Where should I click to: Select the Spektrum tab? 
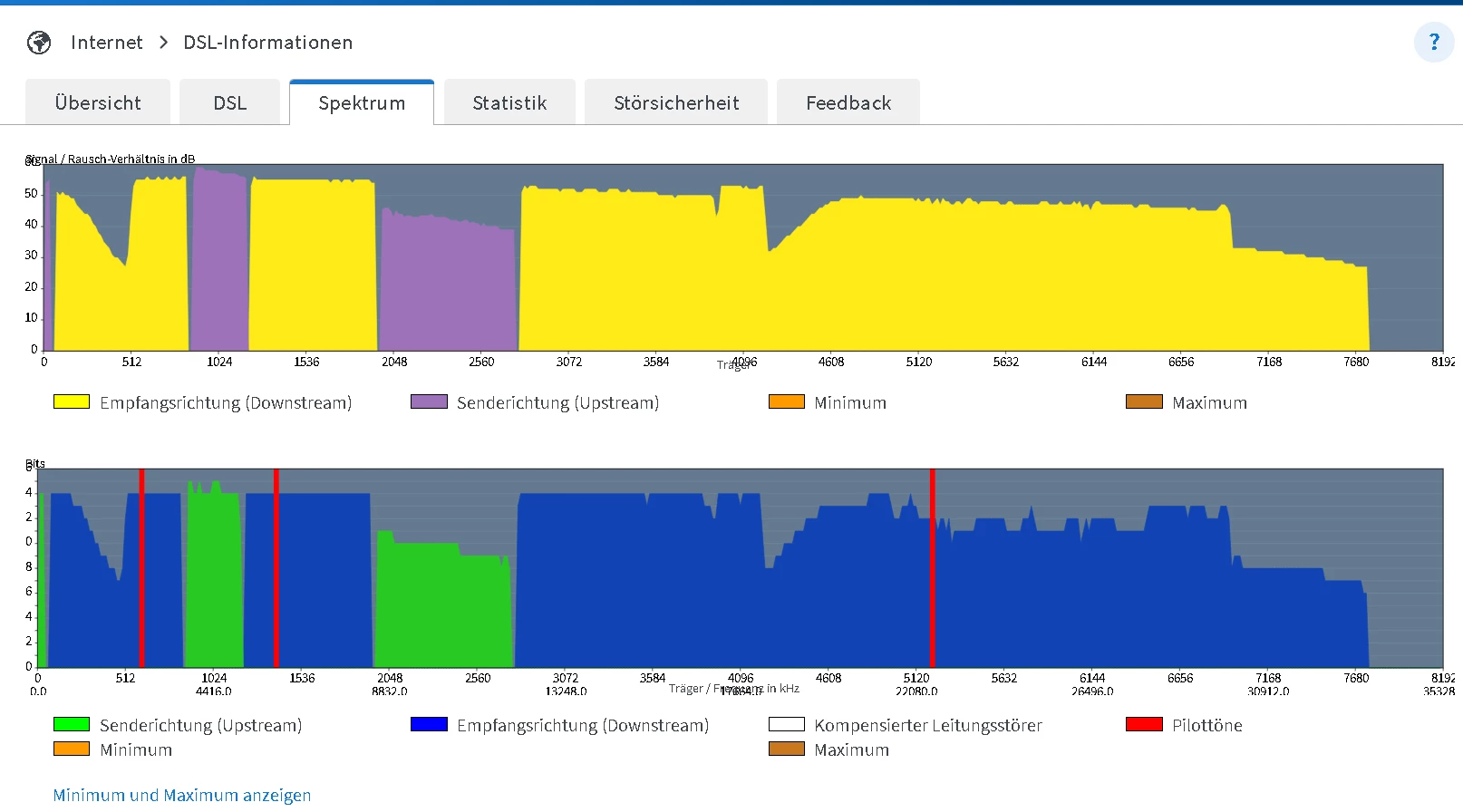point(362,103)
